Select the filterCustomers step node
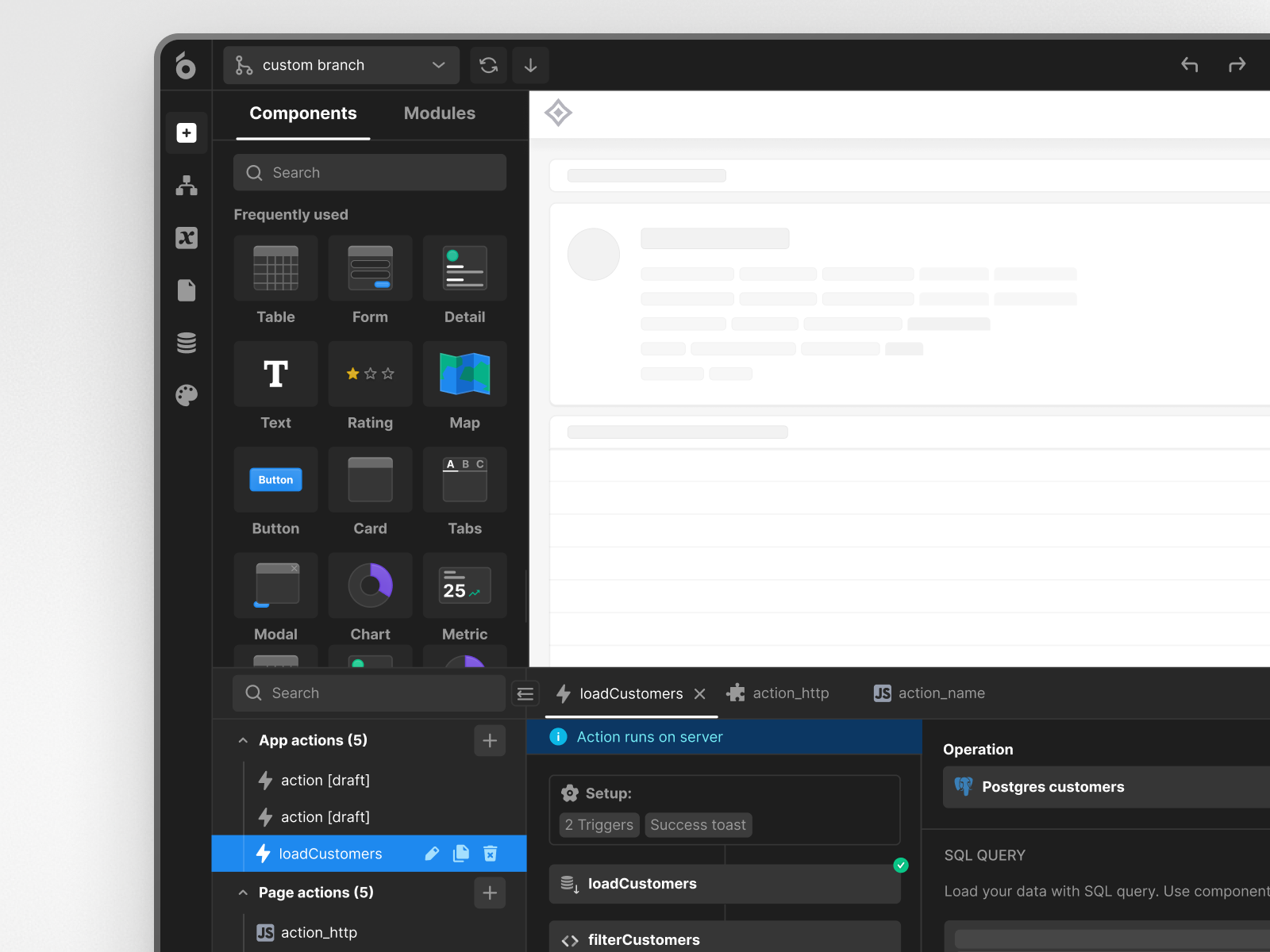The image size is (1270, 952). click(x=725, y=938)
